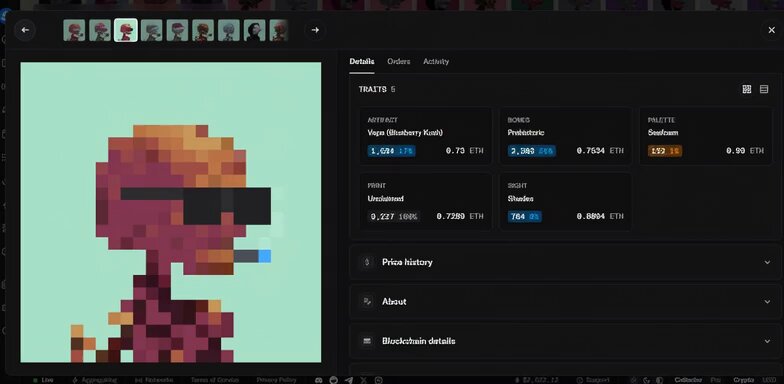Viewport: 784px width, 384px height.
Task: Select the Palette Seafoam trait card
Action: point(706,136)
